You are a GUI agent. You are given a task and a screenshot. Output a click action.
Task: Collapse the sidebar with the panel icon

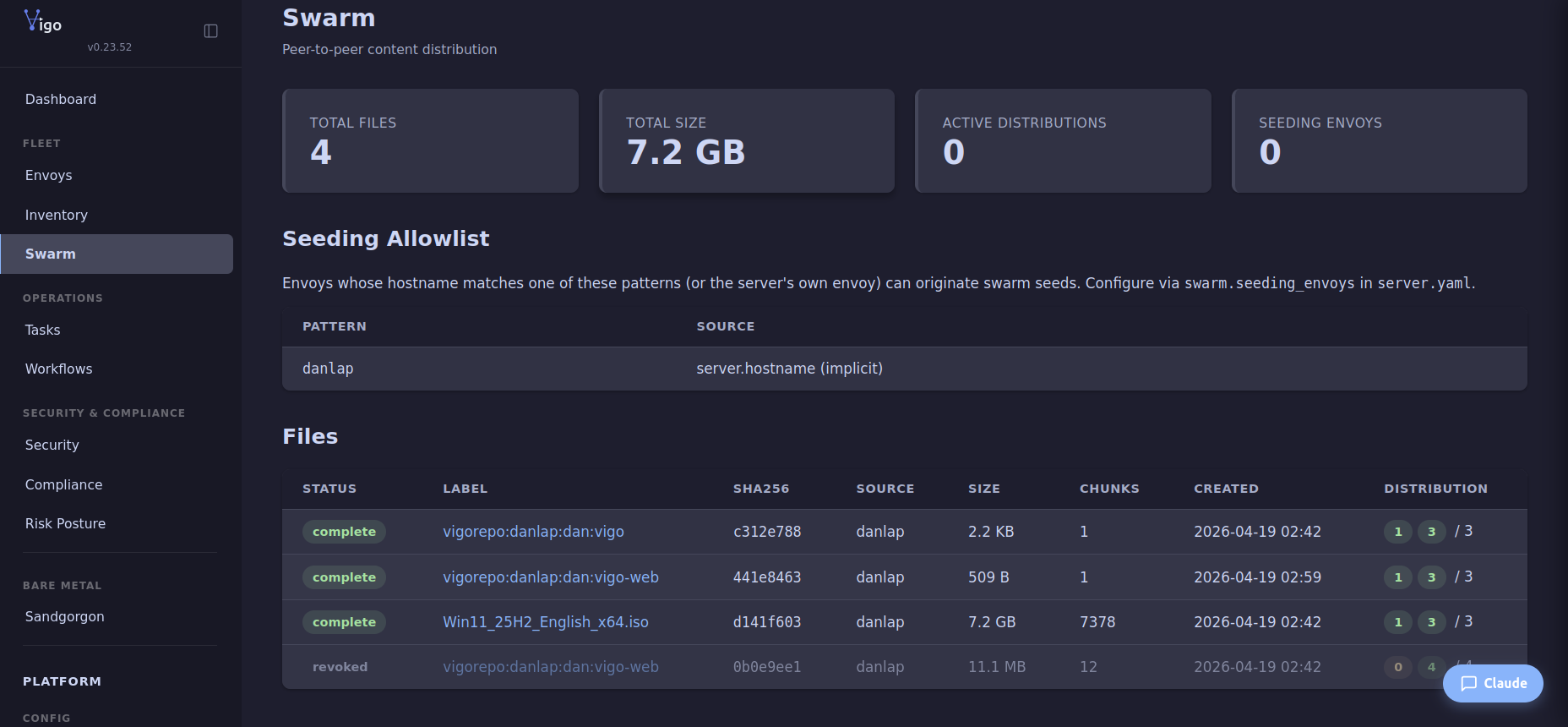(211, 31)
